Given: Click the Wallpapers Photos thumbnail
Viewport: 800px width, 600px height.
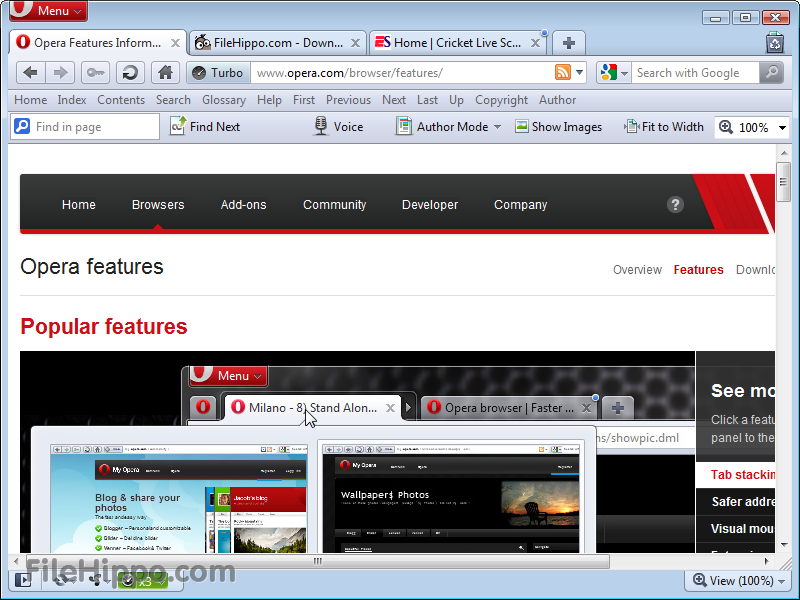Looking at the screenshot, I should [x=451, y=498].
